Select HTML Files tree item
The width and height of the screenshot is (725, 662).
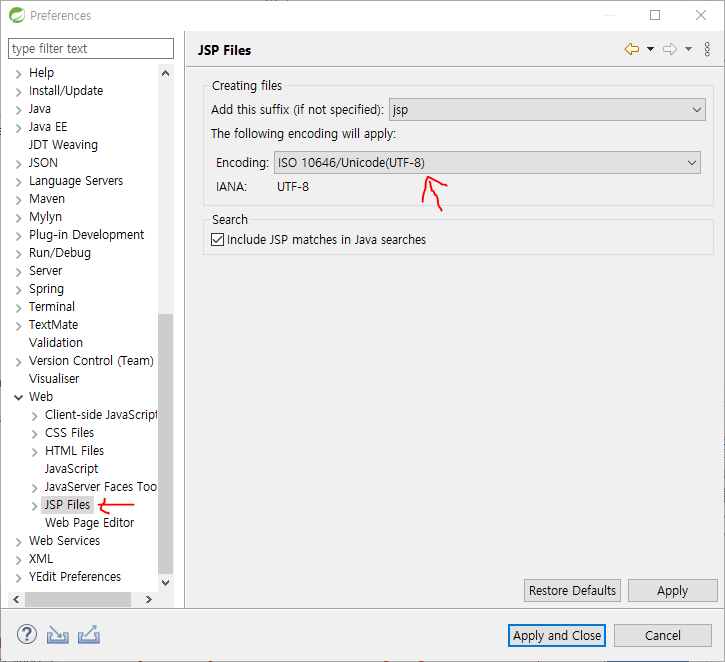(x=74, y=451)
